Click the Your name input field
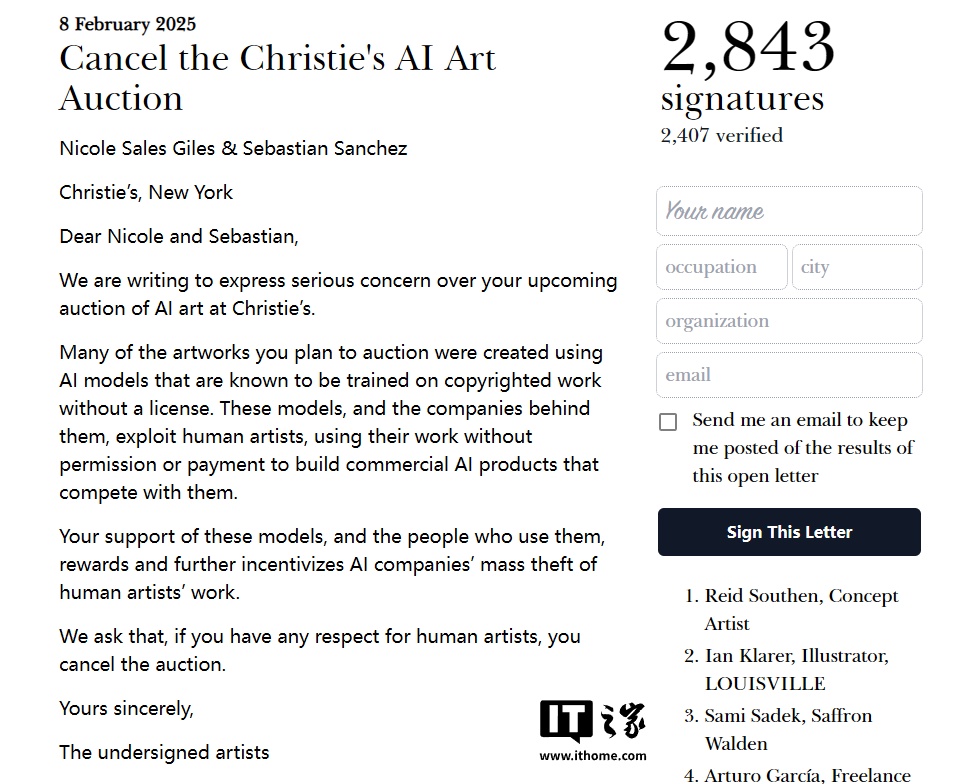This screenshot has height=784, width=965. point(789,211)
